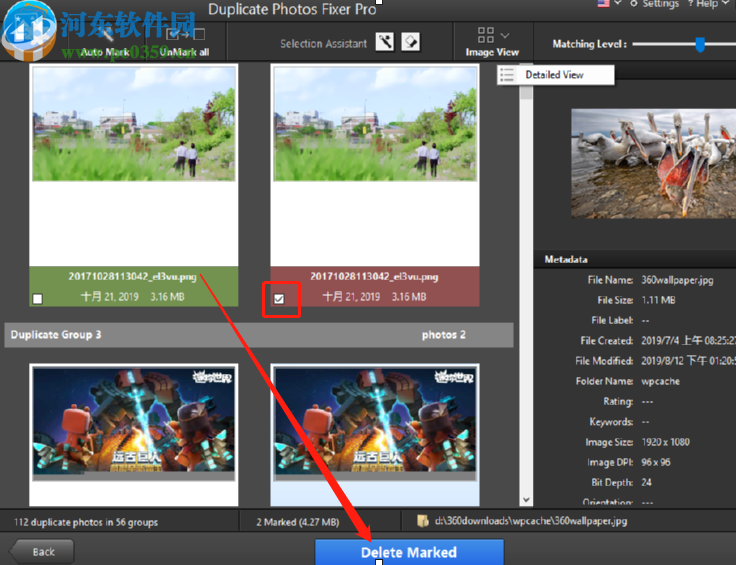Click the Detailed View list icon
The height and width of the screenshot is (565, 736).
coord(507,75)
